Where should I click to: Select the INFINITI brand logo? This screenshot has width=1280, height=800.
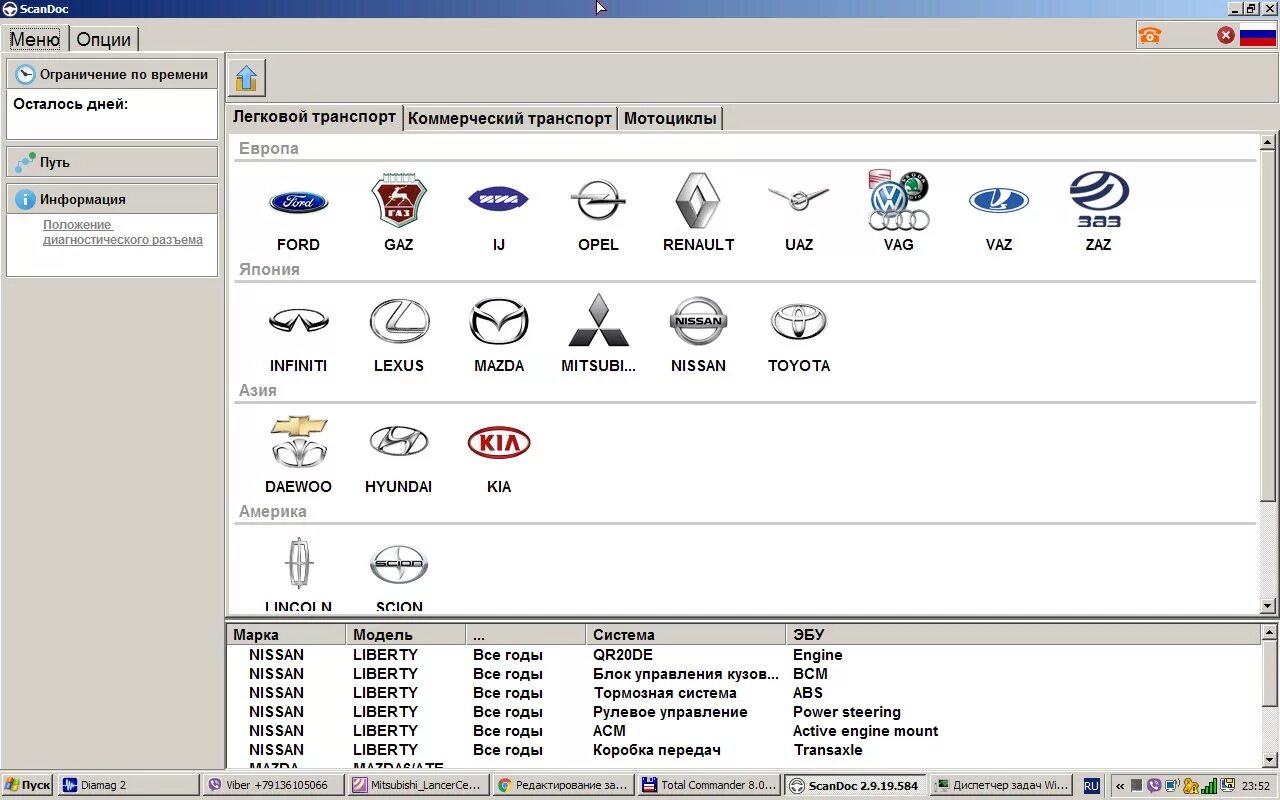(298, 320)
